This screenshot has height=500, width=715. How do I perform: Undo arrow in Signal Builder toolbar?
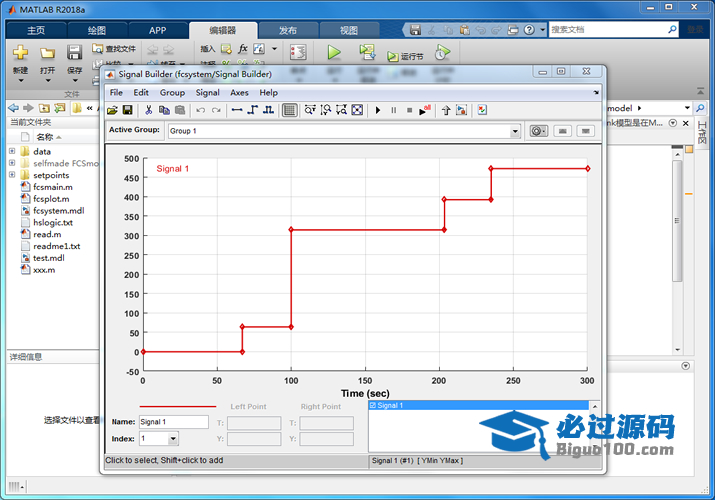[201, 110]
